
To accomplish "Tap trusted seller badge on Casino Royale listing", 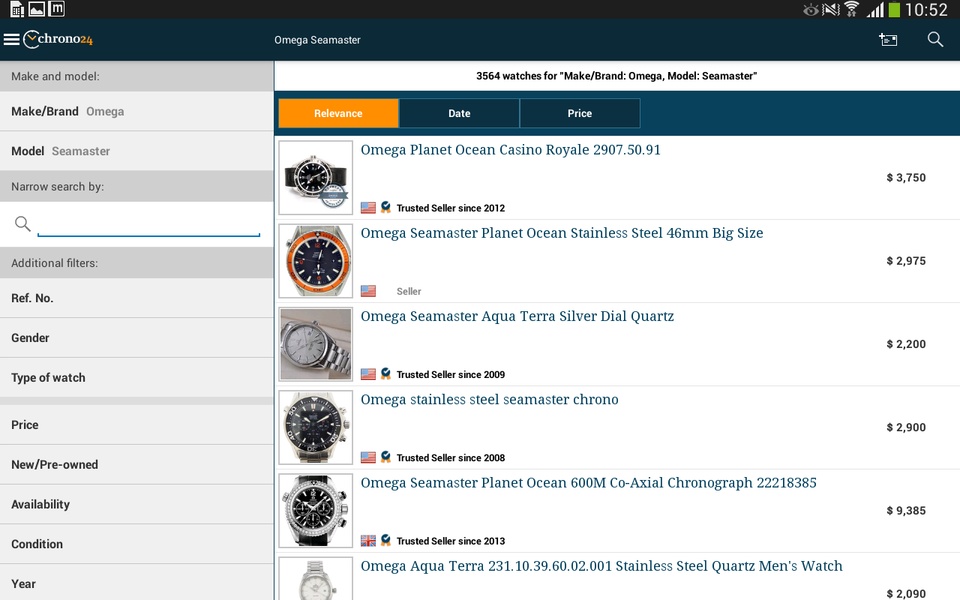I will [386, 208].
